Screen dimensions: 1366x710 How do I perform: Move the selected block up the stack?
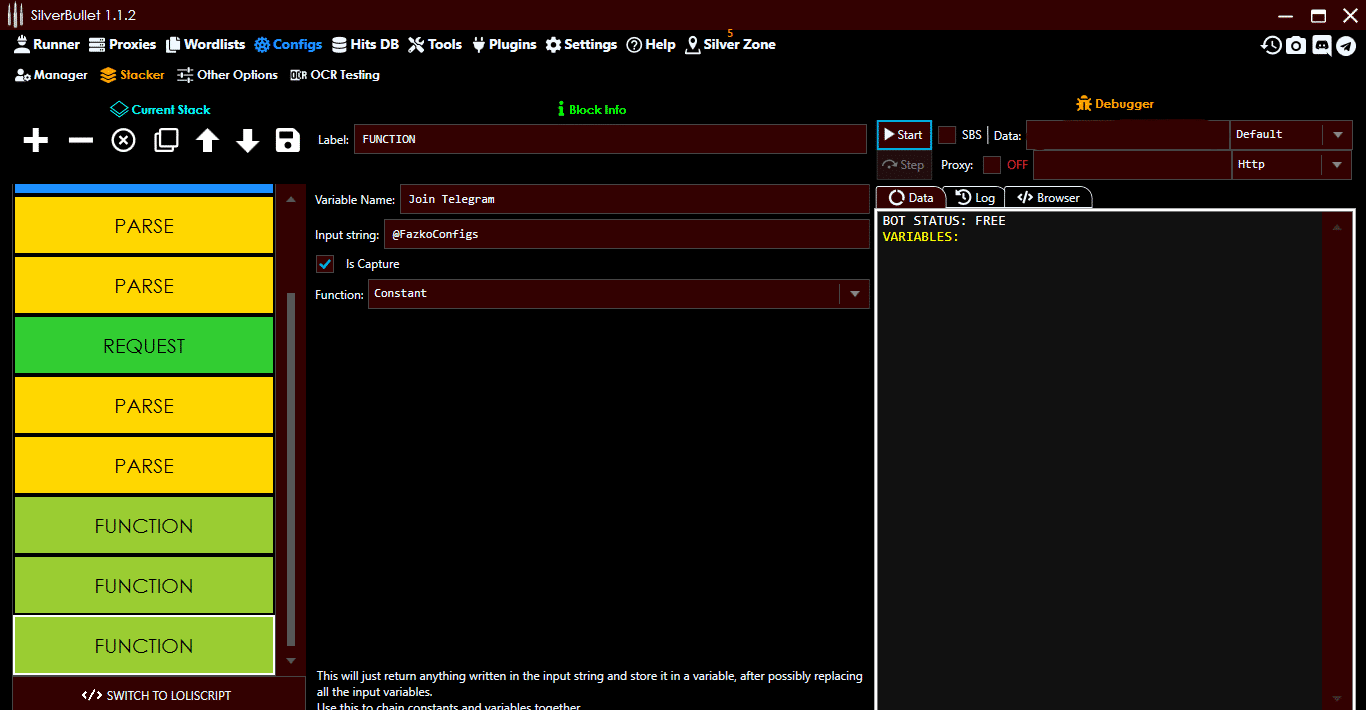point(206,140)
